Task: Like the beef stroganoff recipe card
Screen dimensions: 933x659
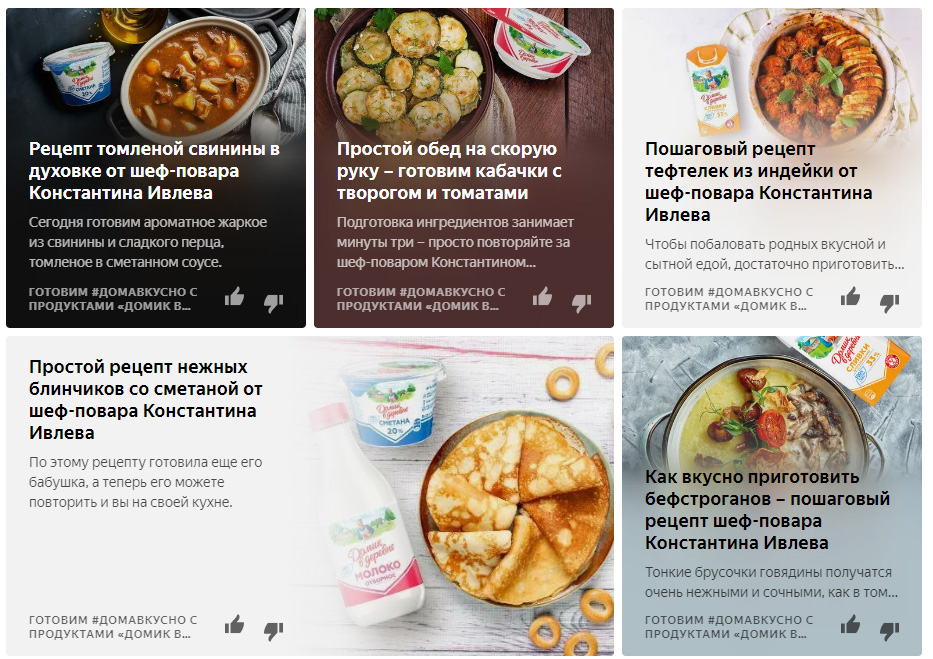Action: pos(851,625)
